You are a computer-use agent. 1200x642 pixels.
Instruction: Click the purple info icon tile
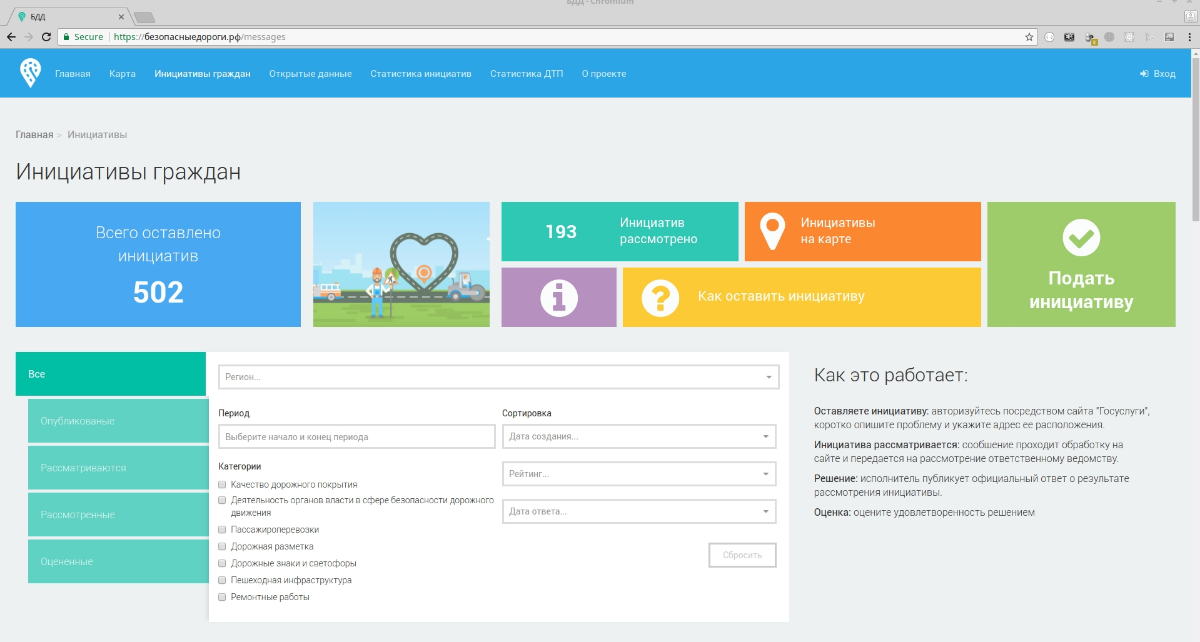click(559, 297)
